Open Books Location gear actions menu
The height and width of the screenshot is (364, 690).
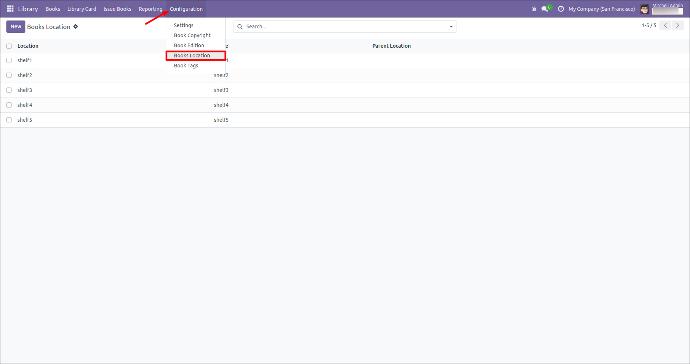coord(76,27)
